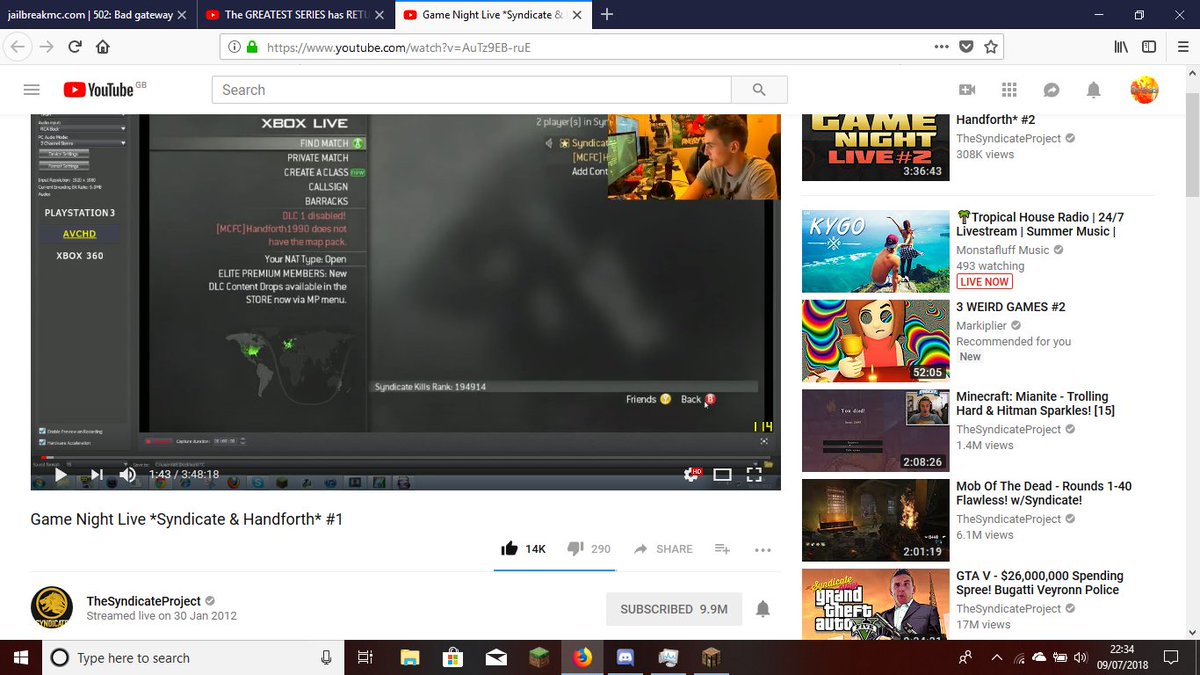Image resolution: width=1200 pixels, height=675 pixels.
Task: Go back with Firefox back arrow
Action: (18, 46)
